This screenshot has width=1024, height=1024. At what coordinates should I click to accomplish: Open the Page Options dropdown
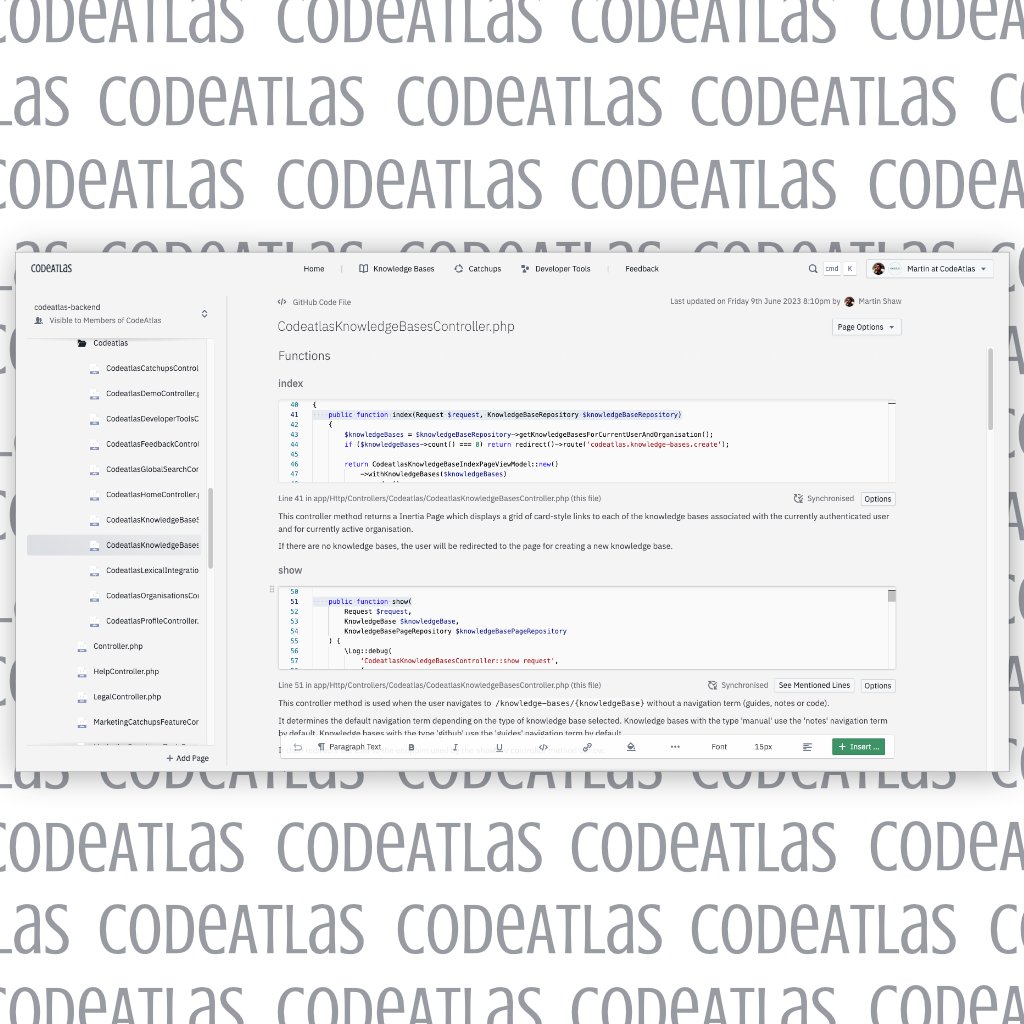point(866,327)
